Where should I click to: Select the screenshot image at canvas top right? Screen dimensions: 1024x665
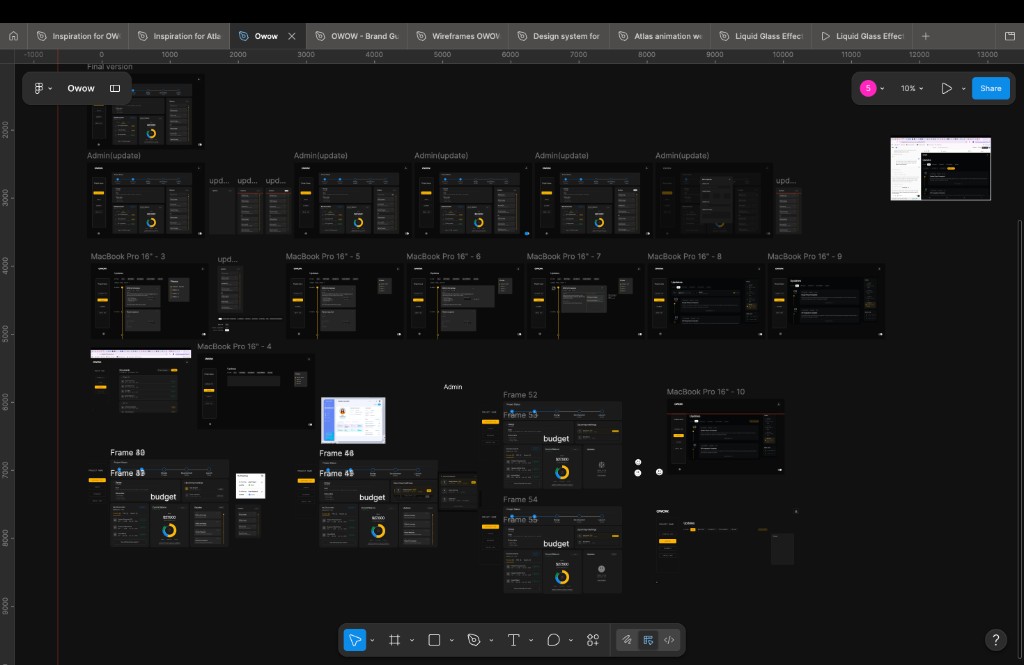tap(940, 169)
